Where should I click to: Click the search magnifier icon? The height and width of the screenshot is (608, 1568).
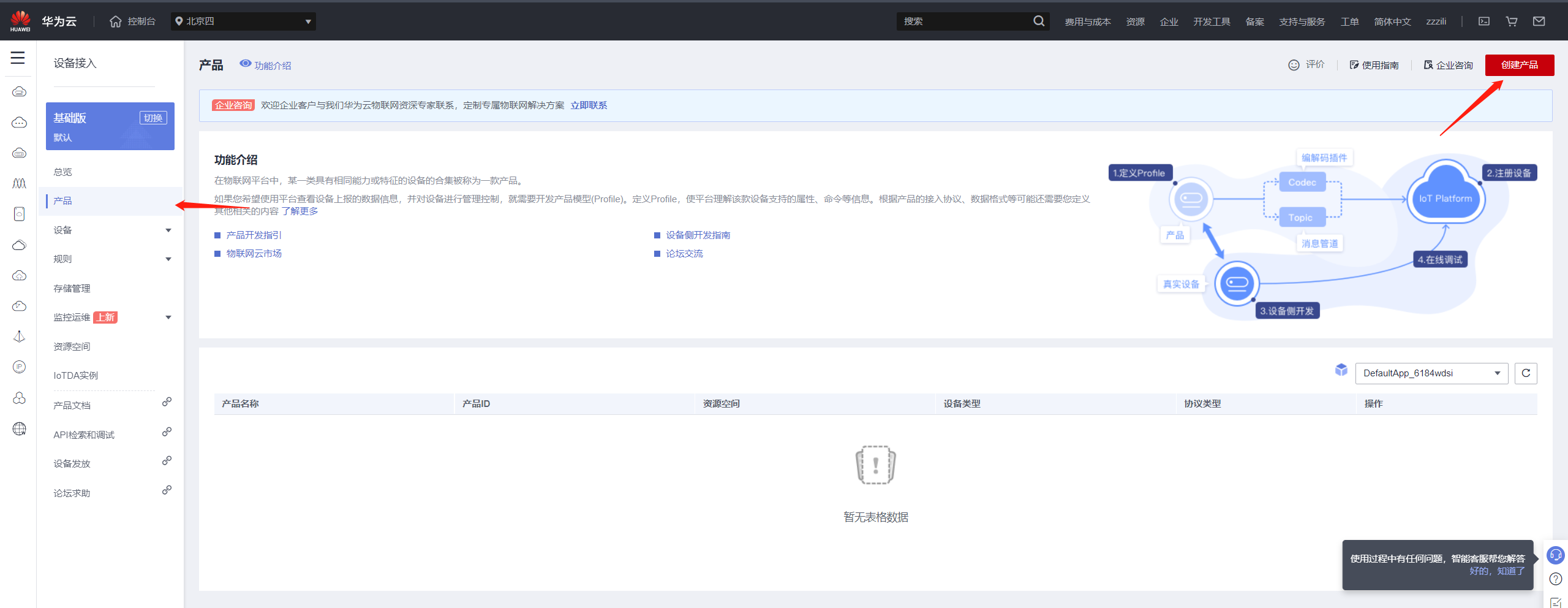pos(1039,21)
